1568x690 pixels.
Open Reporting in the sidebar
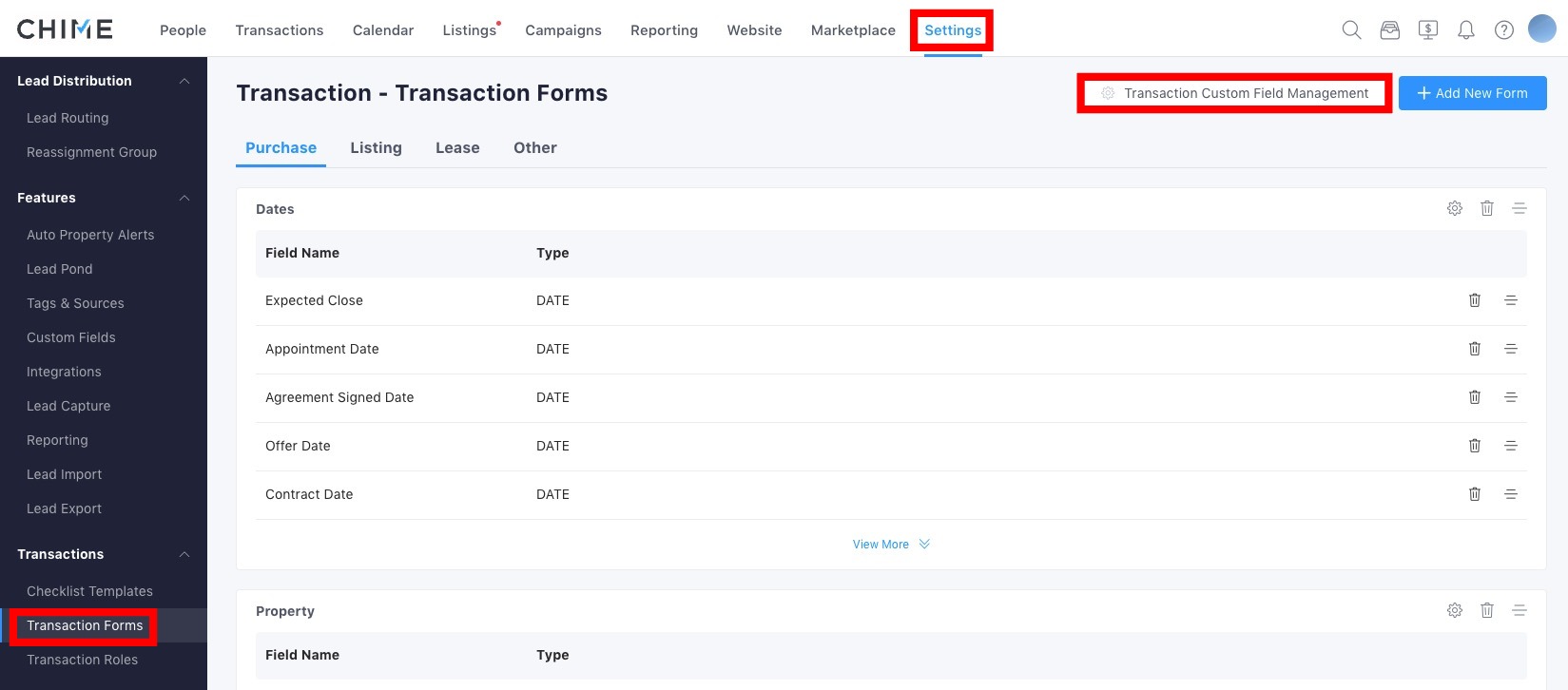point(57,440)
